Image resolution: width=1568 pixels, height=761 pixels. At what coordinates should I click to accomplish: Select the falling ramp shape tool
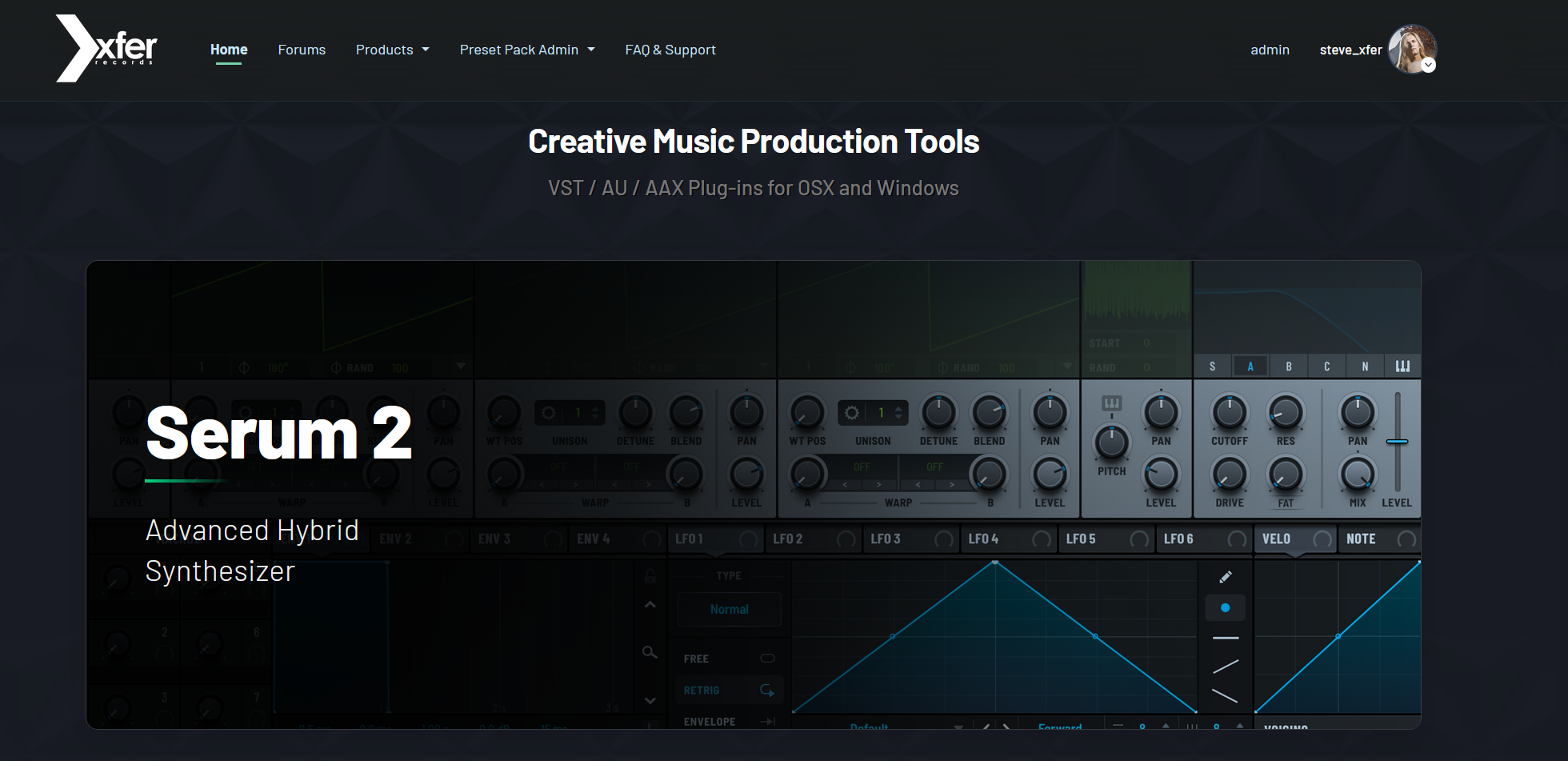(x=1225, y=696)
